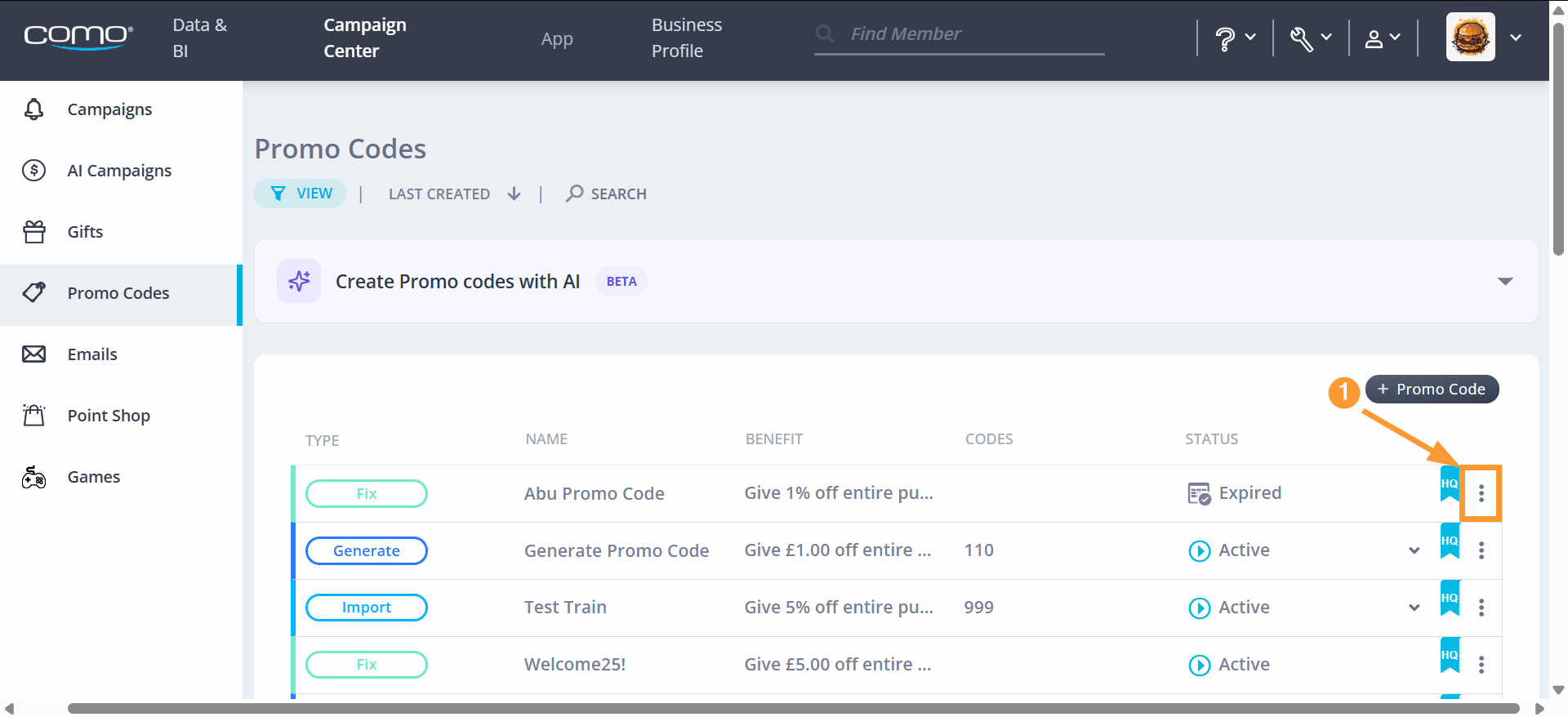The width and height of the screenshot is (1568, 717).
Task: Open the App menu
Action: coord(557,38)
